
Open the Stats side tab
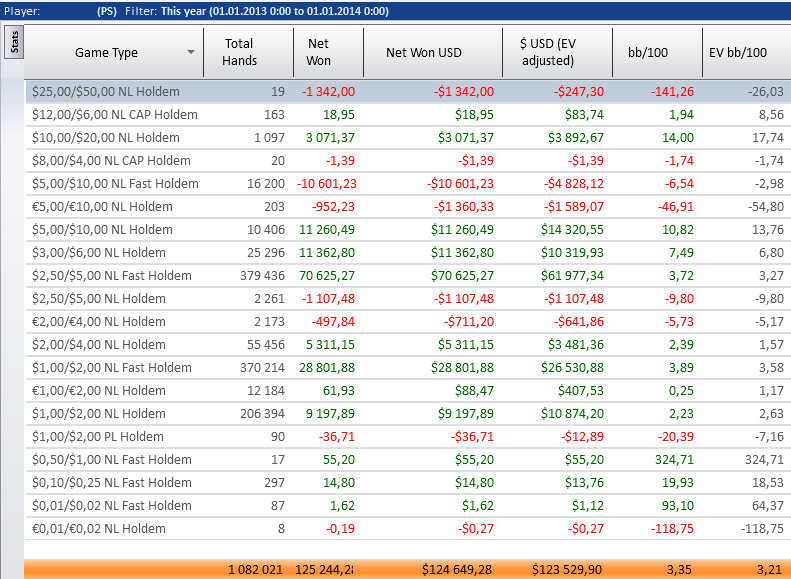pyautogui.click(x=14, y=42)
